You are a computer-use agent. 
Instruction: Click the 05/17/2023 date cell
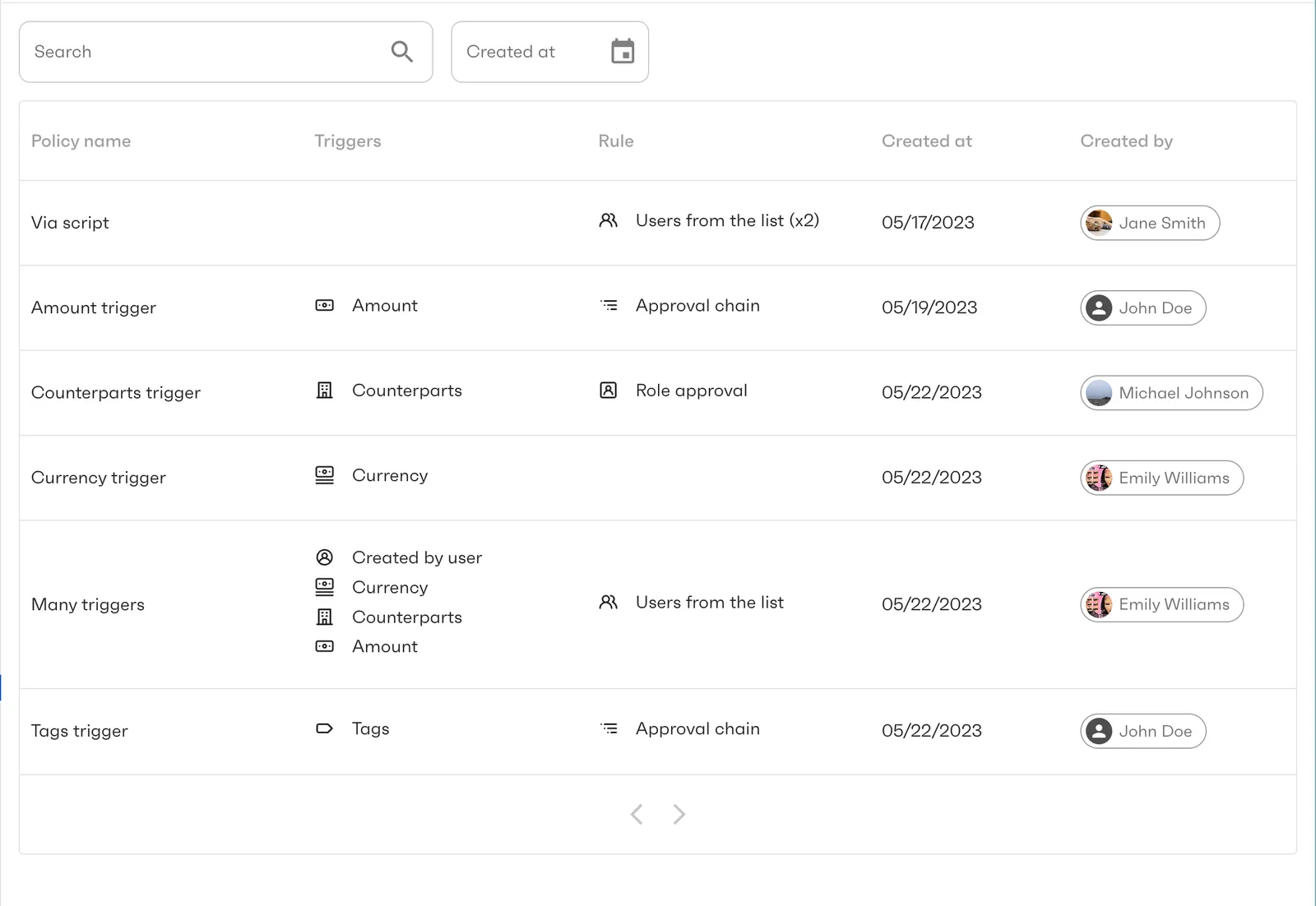click(x=928, y=222)
